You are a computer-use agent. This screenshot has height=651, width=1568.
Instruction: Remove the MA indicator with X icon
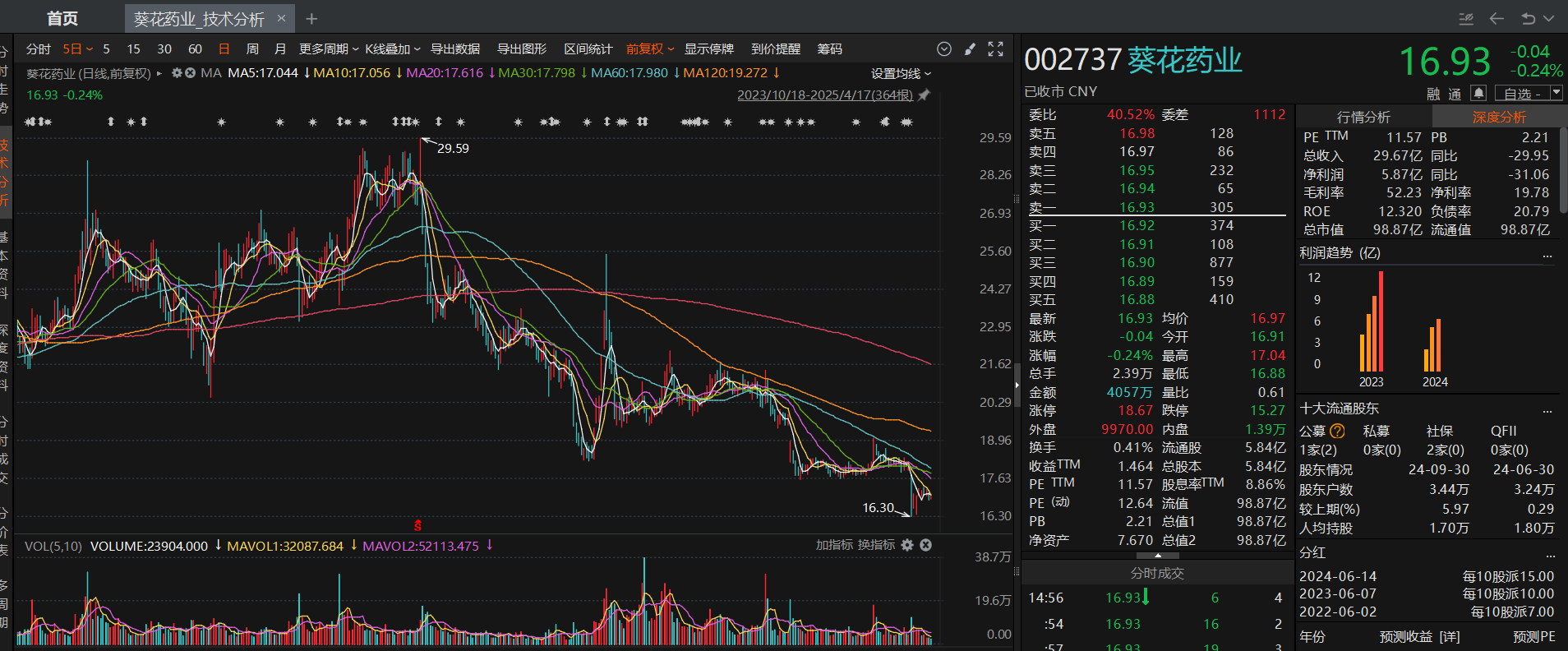click(x=190, y=73)
